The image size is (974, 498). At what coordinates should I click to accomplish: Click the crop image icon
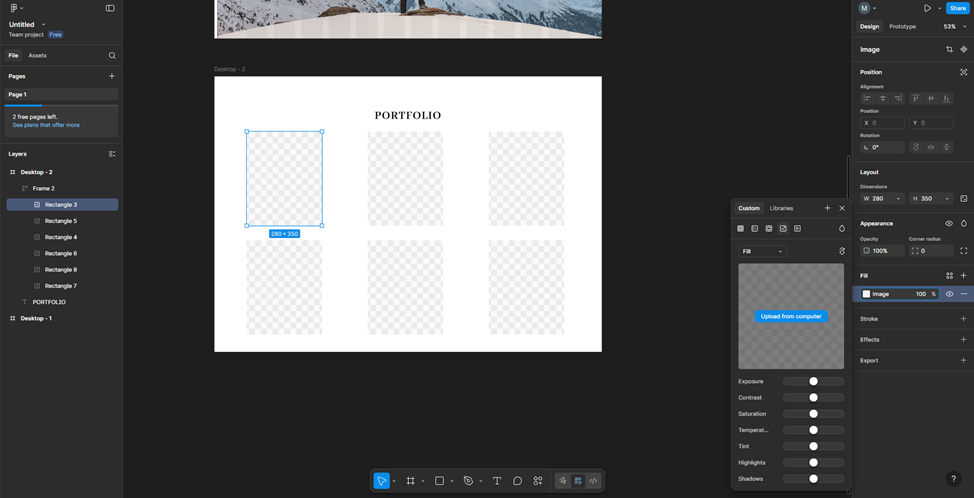pos(949,49)
